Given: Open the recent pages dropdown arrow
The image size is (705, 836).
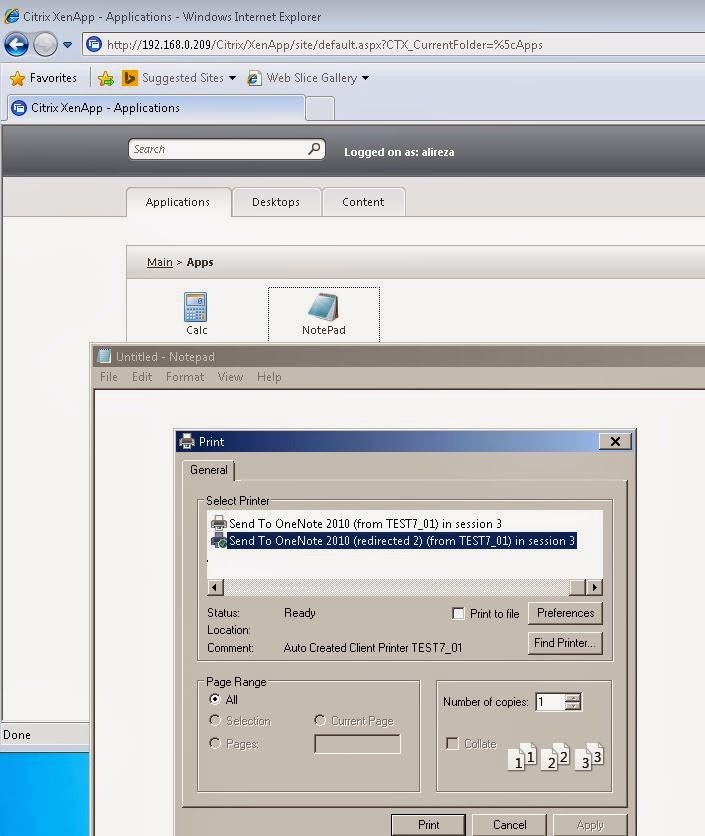Looking at the screenshot, I should click(67, 45).
